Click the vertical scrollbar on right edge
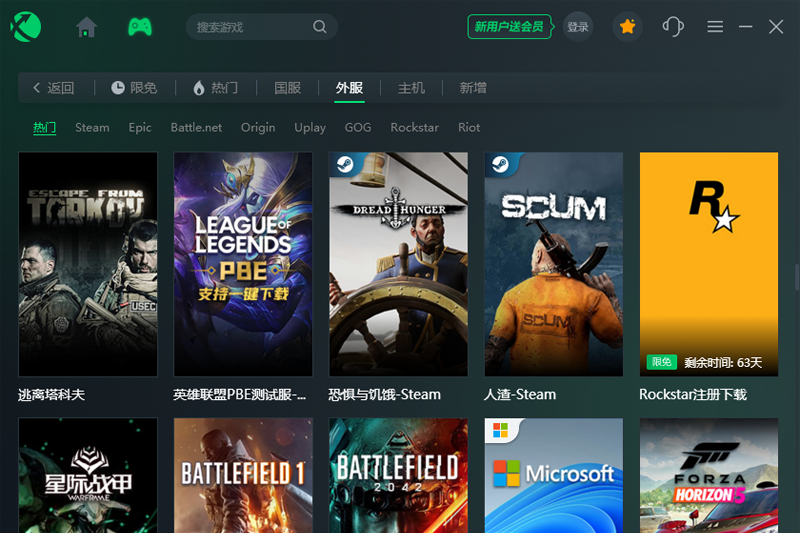 [x=796, y=277]
